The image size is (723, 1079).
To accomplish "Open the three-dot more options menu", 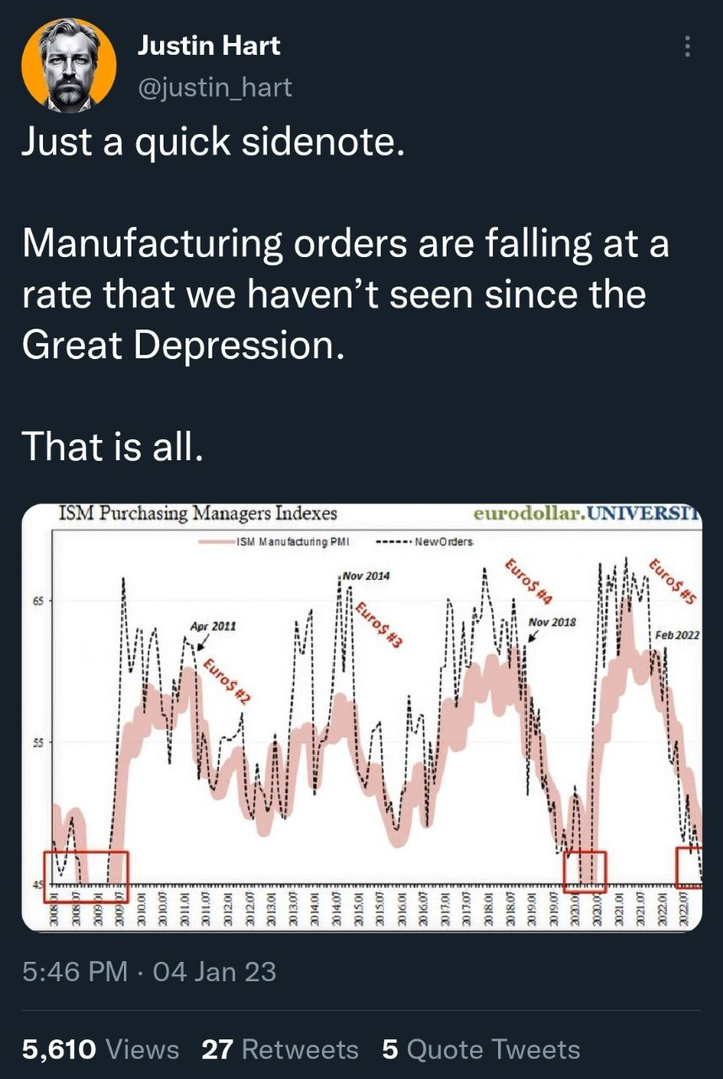I will [x=686, y=47].
